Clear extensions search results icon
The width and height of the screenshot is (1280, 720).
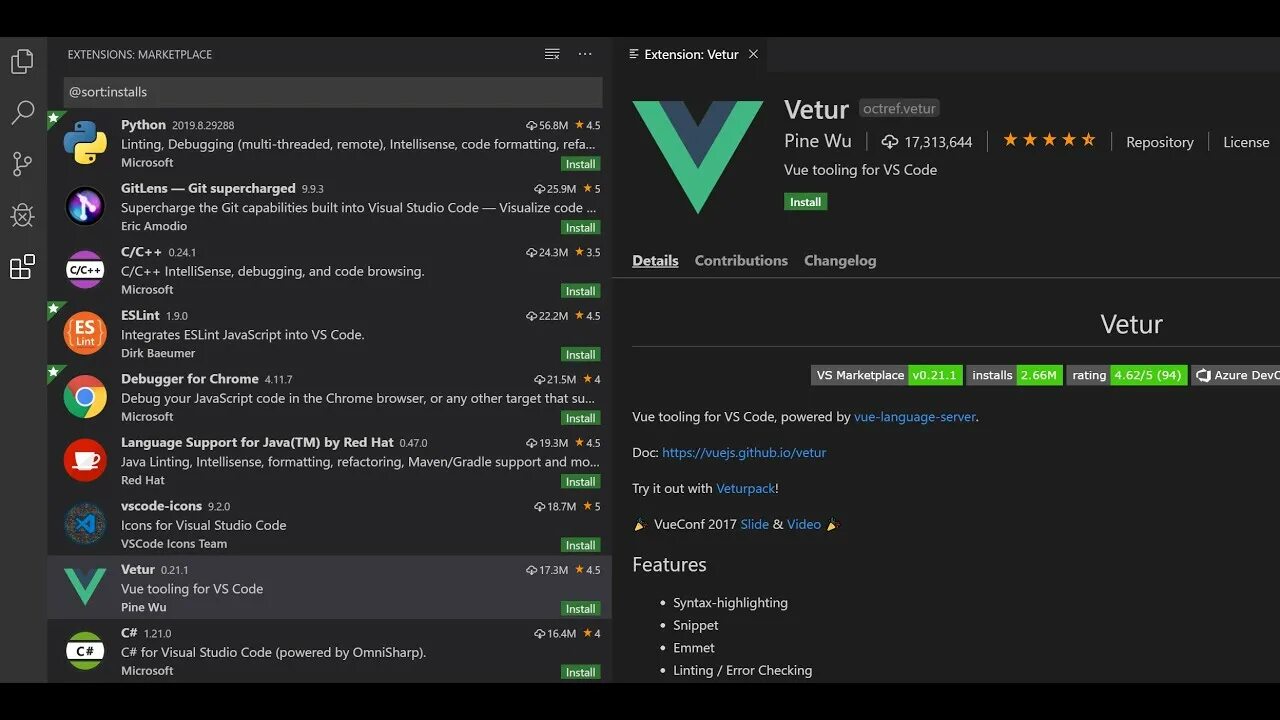coord(552,54)
